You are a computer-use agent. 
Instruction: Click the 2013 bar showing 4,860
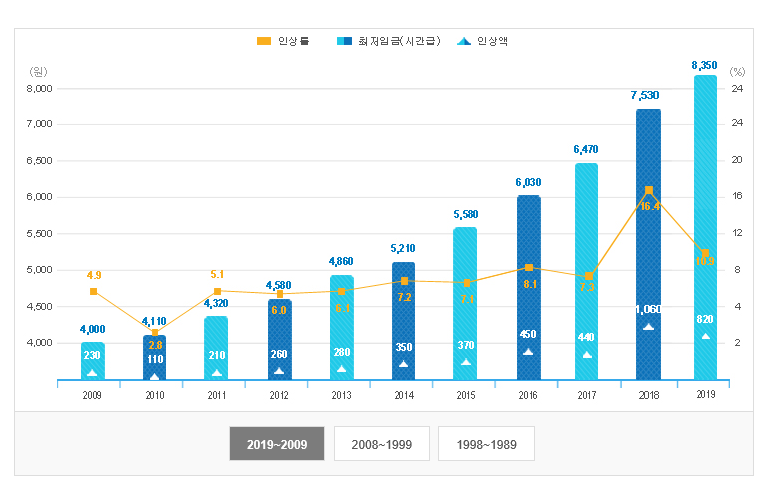tap(342, 320)
